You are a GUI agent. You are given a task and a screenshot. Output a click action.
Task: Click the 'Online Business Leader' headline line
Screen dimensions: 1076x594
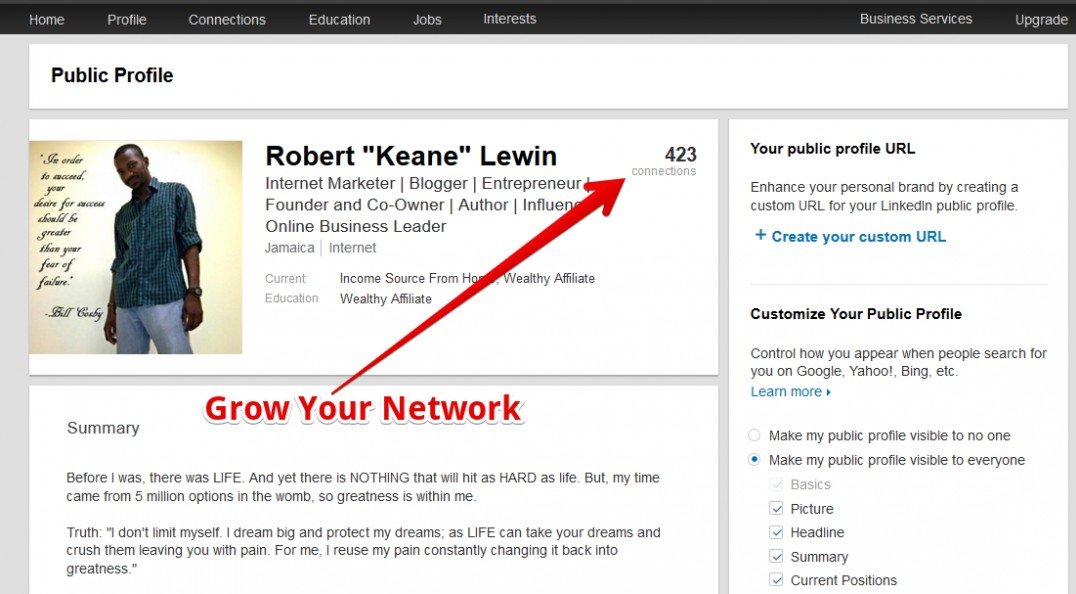pos(355,226)
